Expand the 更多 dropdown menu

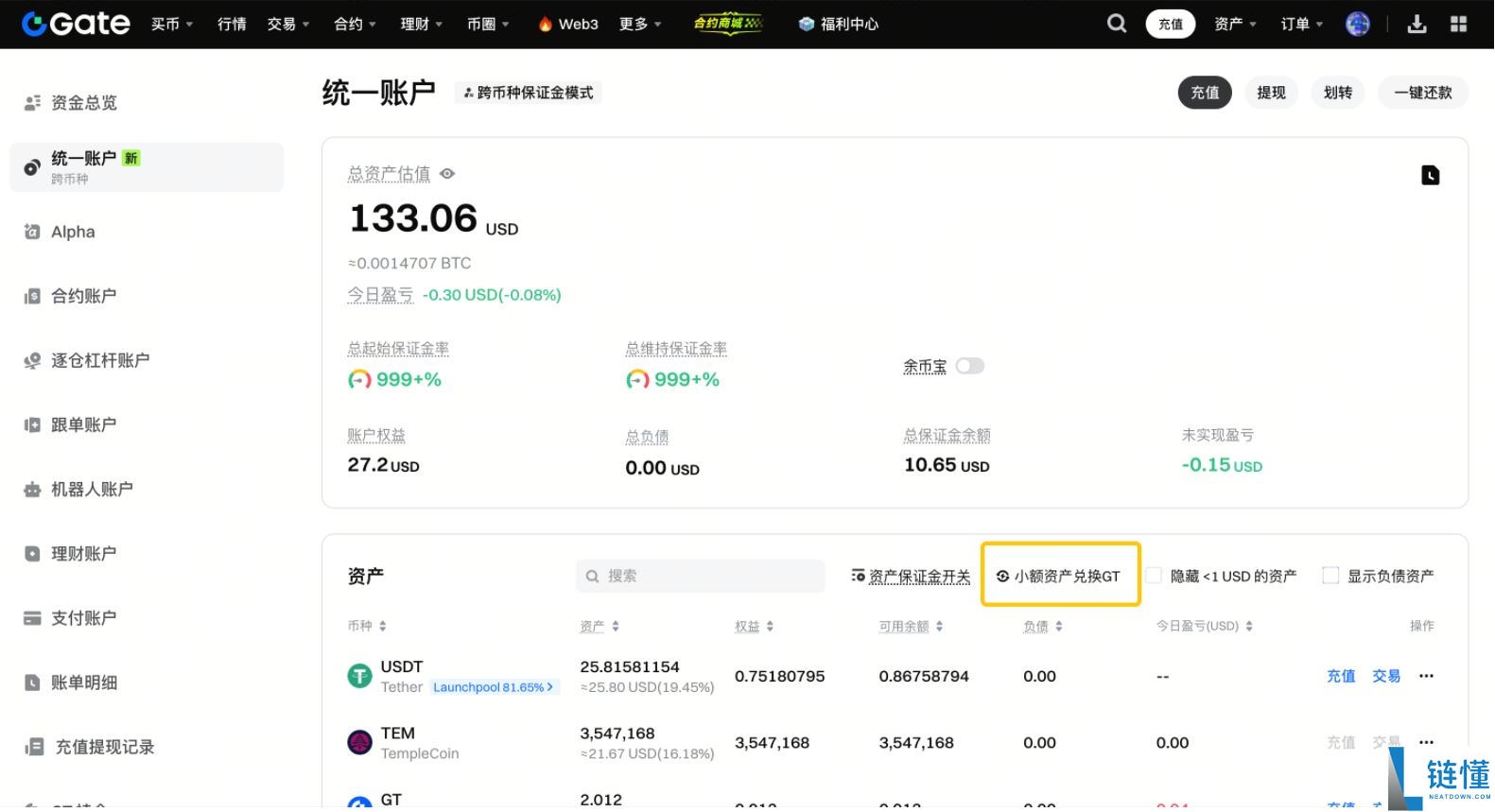(x=640, y=24)
